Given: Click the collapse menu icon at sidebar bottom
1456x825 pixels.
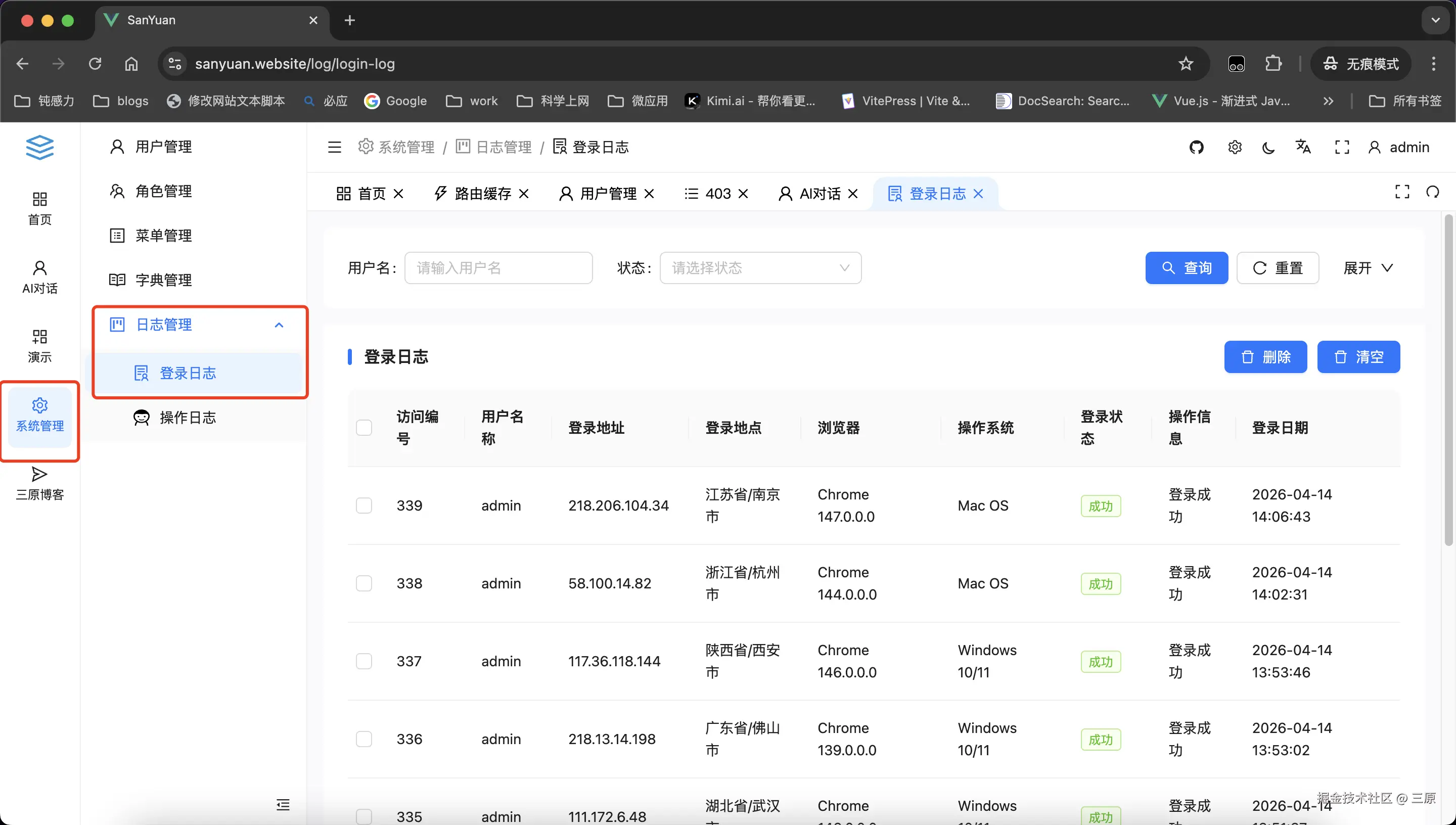Looking at the screenshot, I should 283,805.
